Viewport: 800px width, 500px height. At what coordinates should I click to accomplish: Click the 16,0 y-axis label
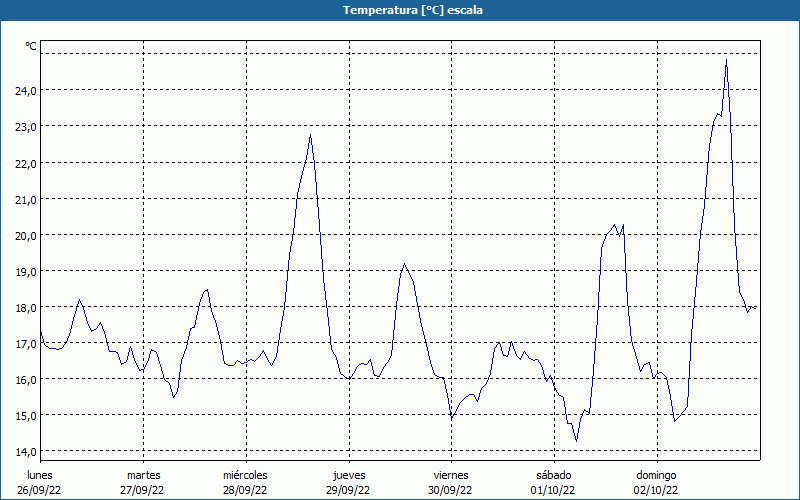click(26, 380)
